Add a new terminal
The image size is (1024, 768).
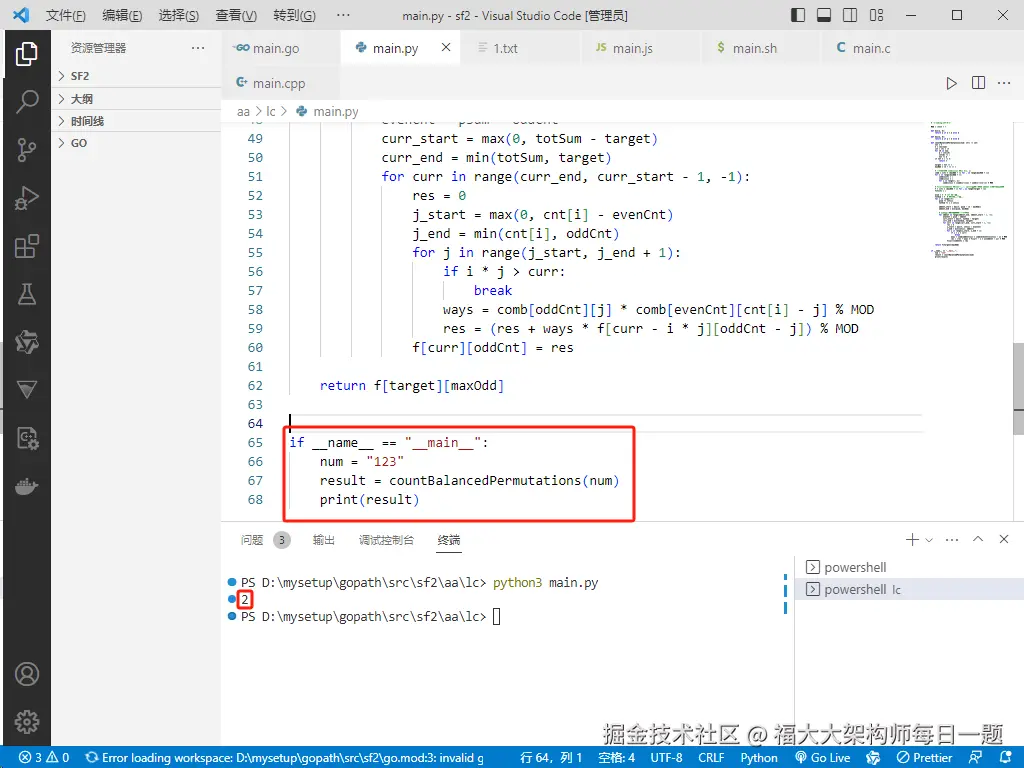pyautogui.click(x=912, y=539)
